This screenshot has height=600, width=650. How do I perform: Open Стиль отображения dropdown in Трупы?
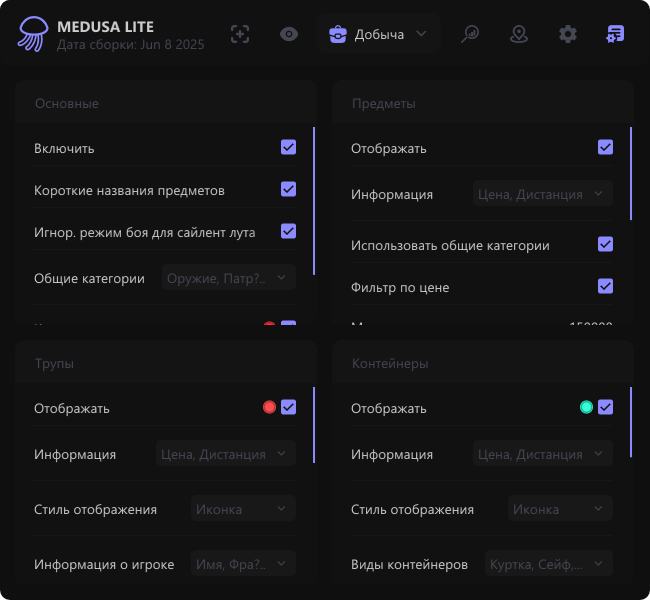(243, 509)
